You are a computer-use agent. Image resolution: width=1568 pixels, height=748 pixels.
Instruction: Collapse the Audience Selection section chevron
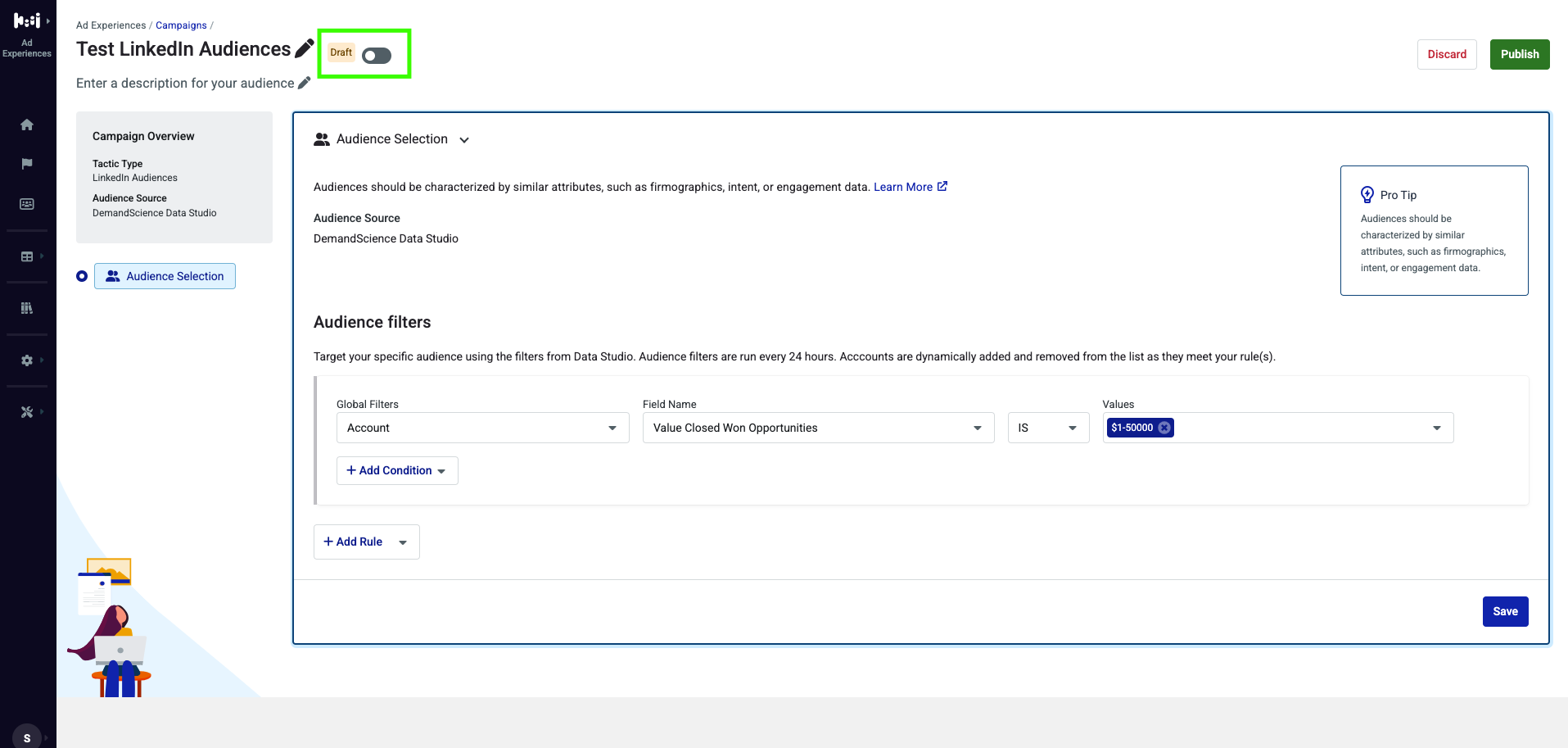464,140
